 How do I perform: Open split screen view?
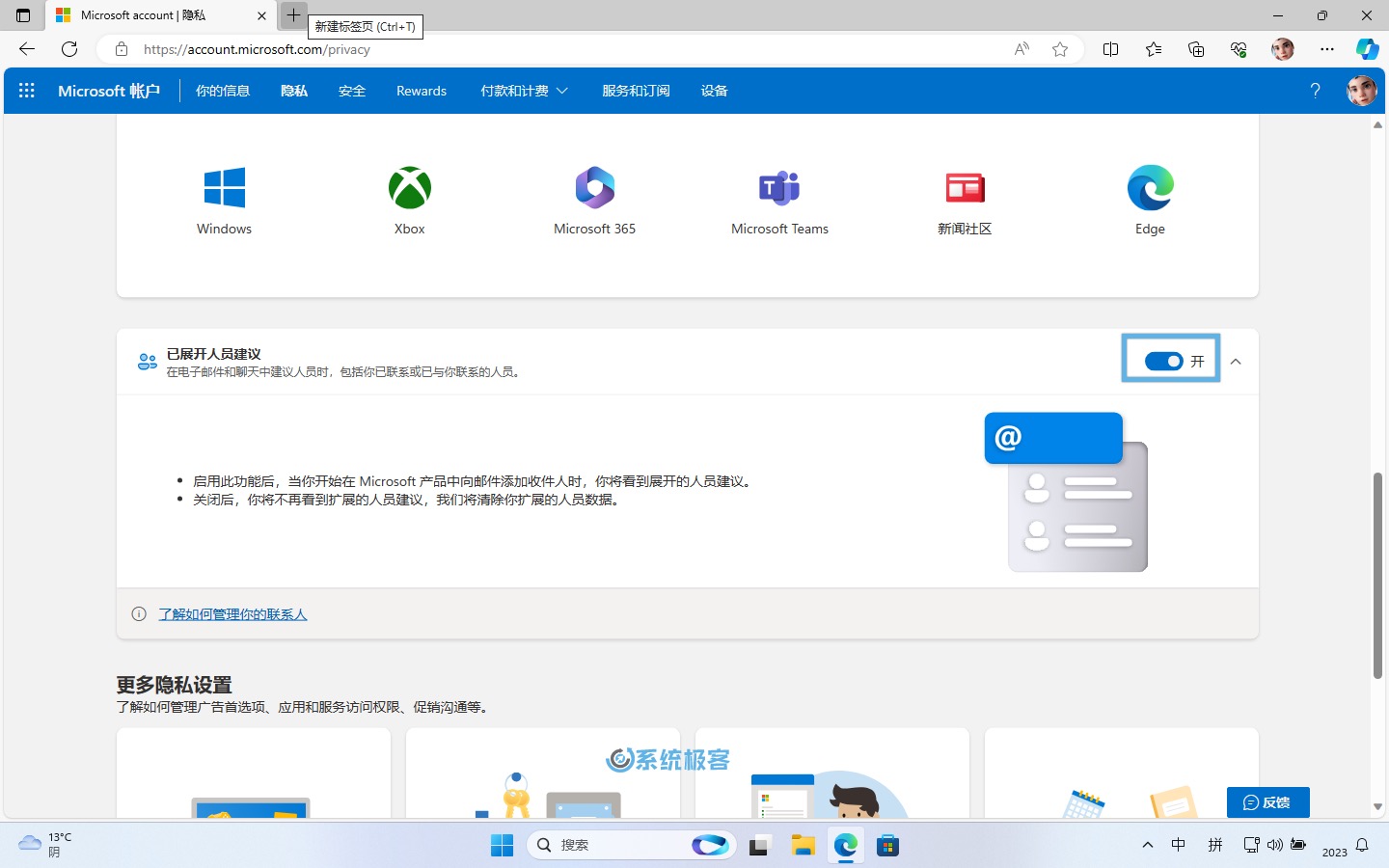click(x=1110, y=49)
